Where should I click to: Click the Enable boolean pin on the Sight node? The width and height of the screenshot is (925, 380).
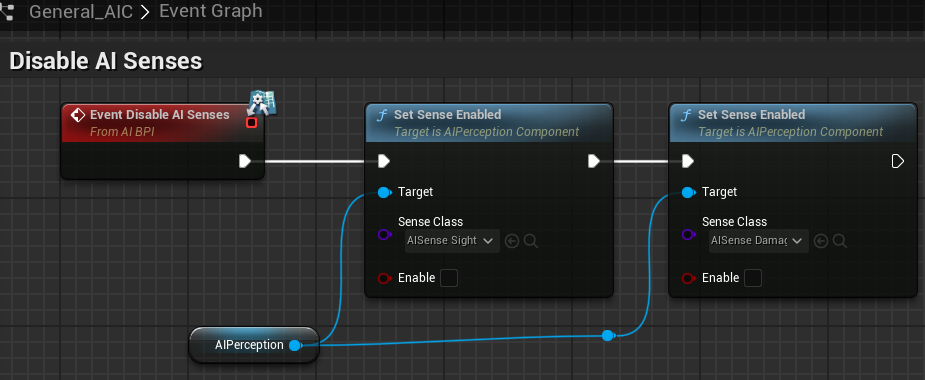[x=384, y=278]
